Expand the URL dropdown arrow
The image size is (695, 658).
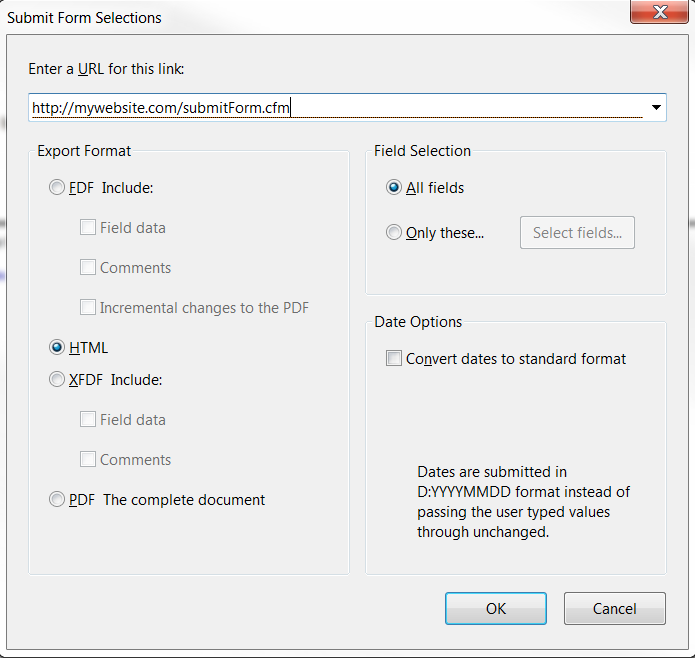(x=656, y=107)
